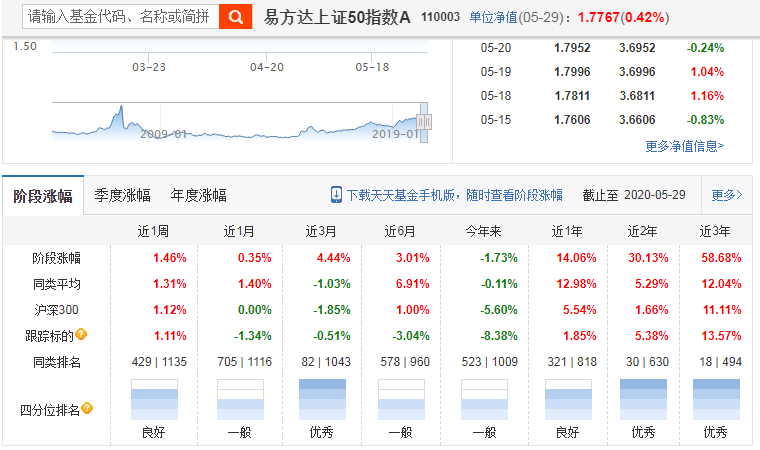Image resolution: width=760 pixels, height=450 pixels.
Task: Click the ranking 18 | 494
Action: pyautogui.click(x=720, y=362)
